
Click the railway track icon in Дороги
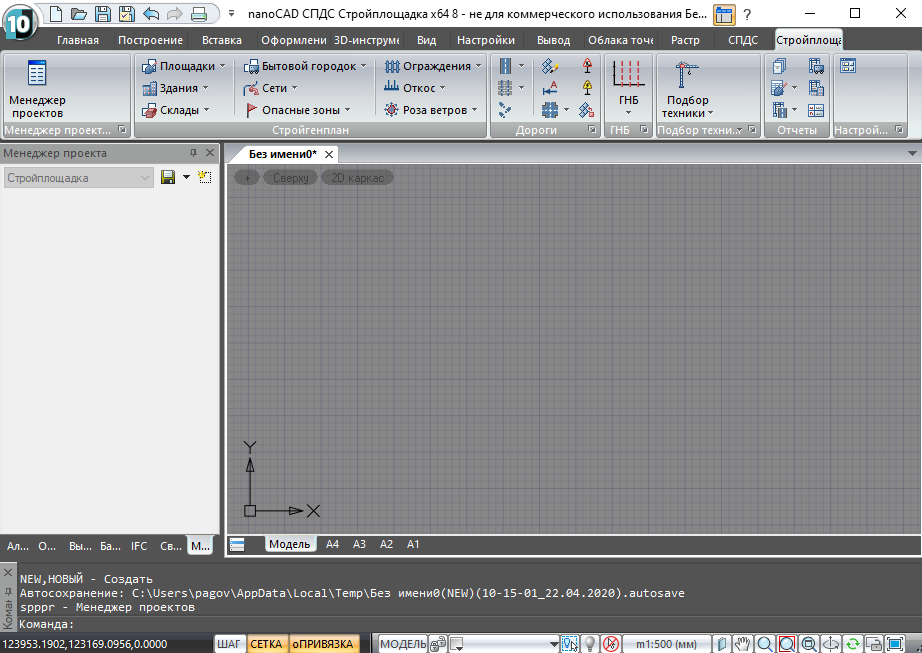point(505,88)
